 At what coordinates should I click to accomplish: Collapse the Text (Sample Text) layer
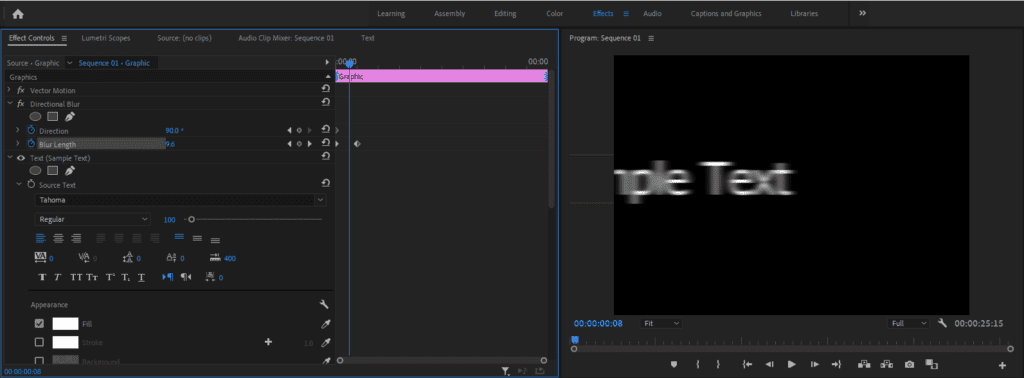pyautogui.click(x=10, y=158)
